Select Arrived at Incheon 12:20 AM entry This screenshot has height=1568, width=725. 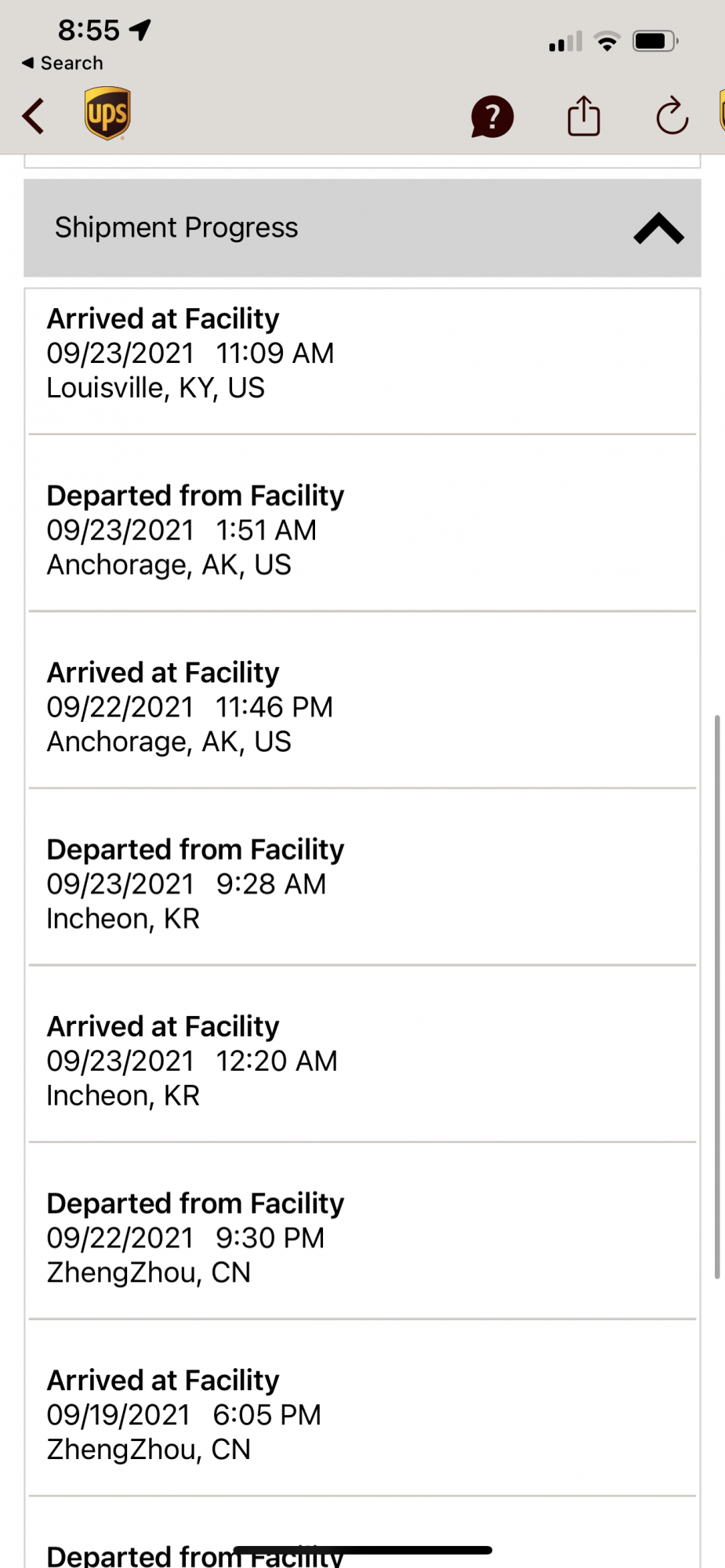click(361, 1061)
